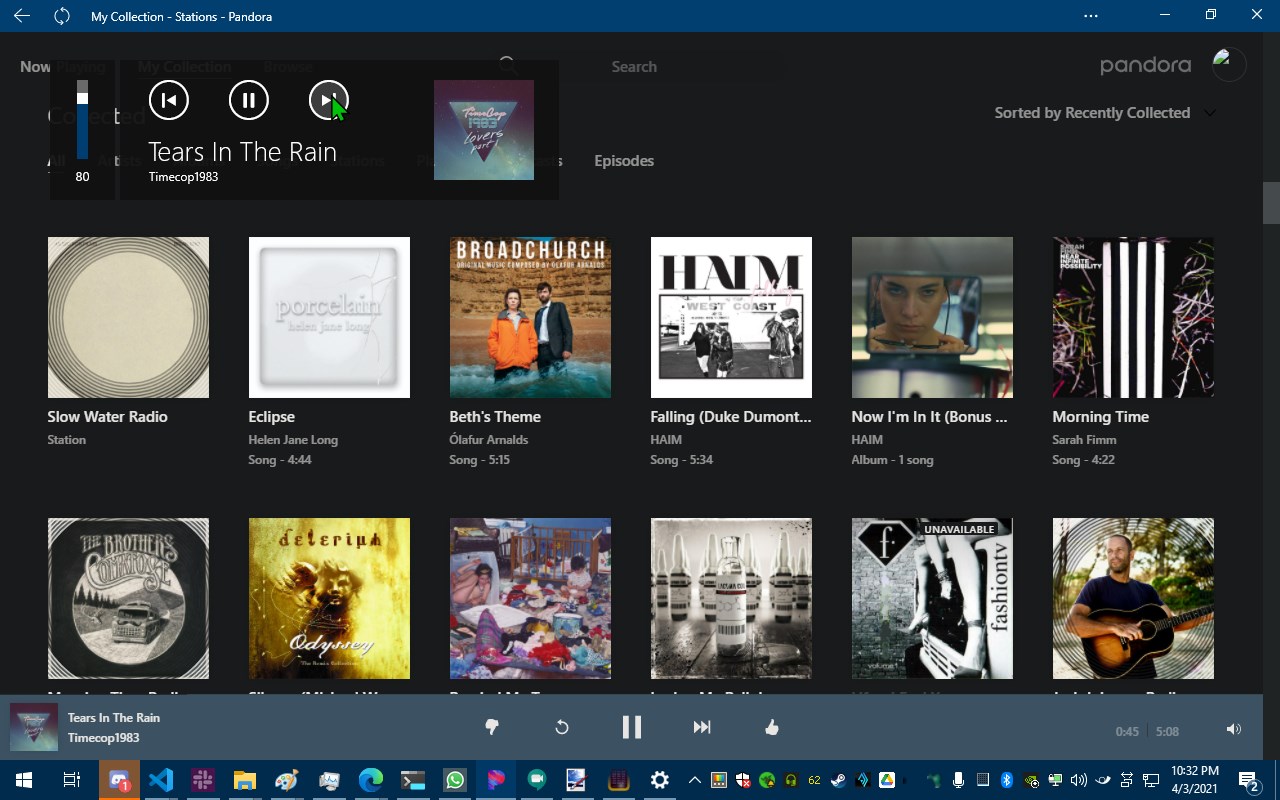Skip the song in bottom player bar

(702, 728)
